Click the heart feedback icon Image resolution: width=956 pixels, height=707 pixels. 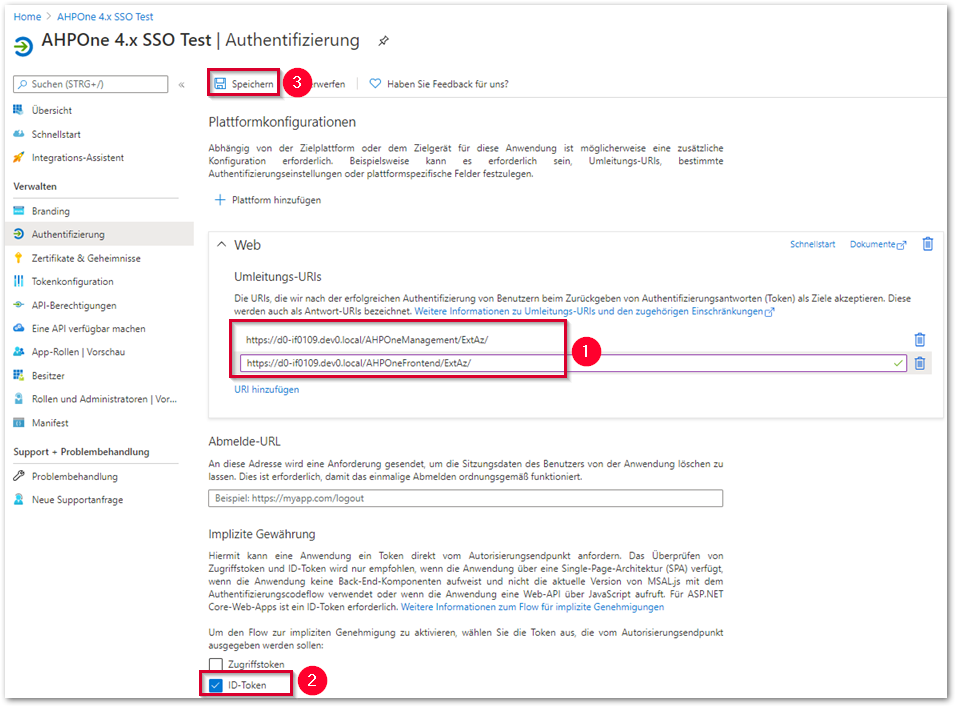[x=375, y=83]
